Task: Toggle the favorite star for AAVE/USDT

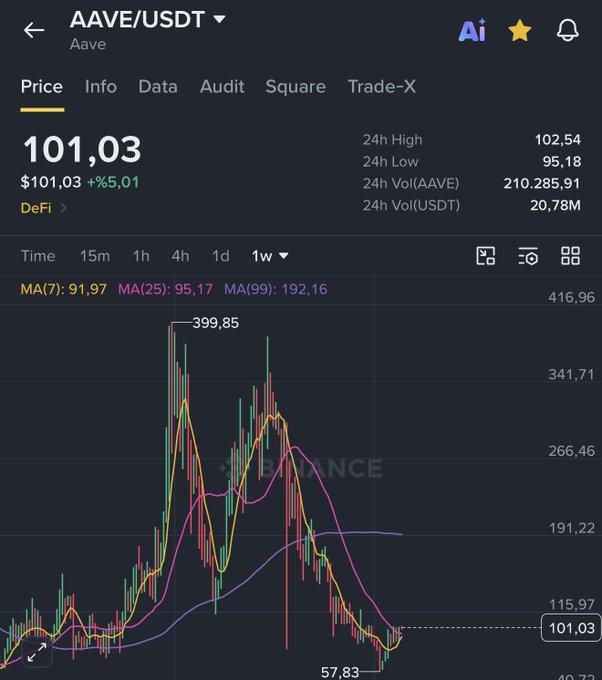Action: pos(520,31)
